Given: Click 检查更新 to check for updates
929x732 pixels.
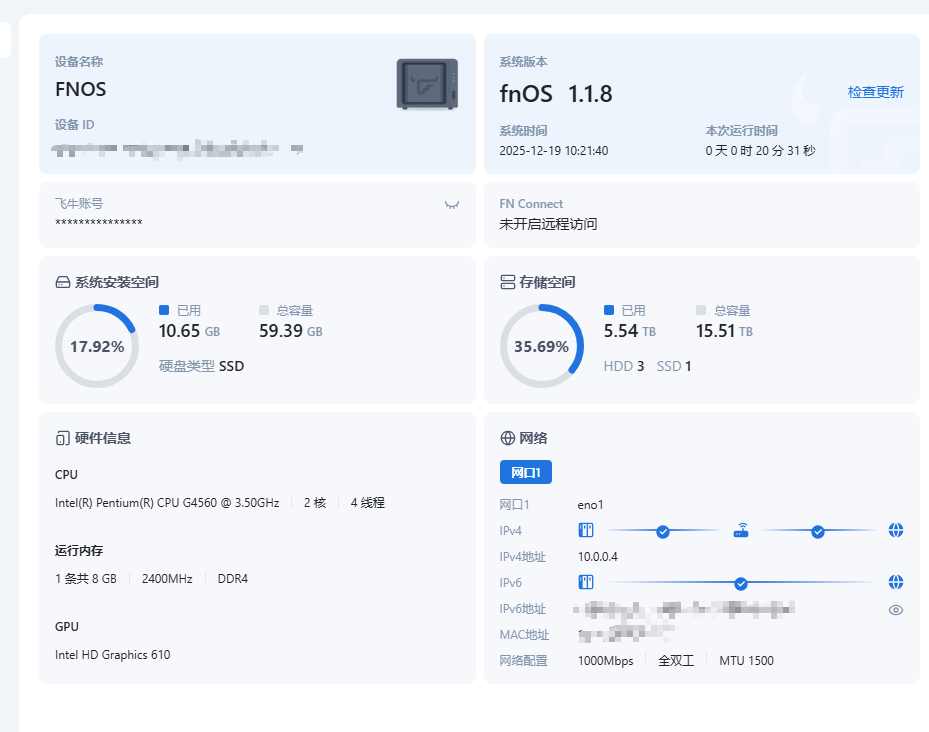Looking at the screenshot, I should pyautogui.click(x=875, y=92).
